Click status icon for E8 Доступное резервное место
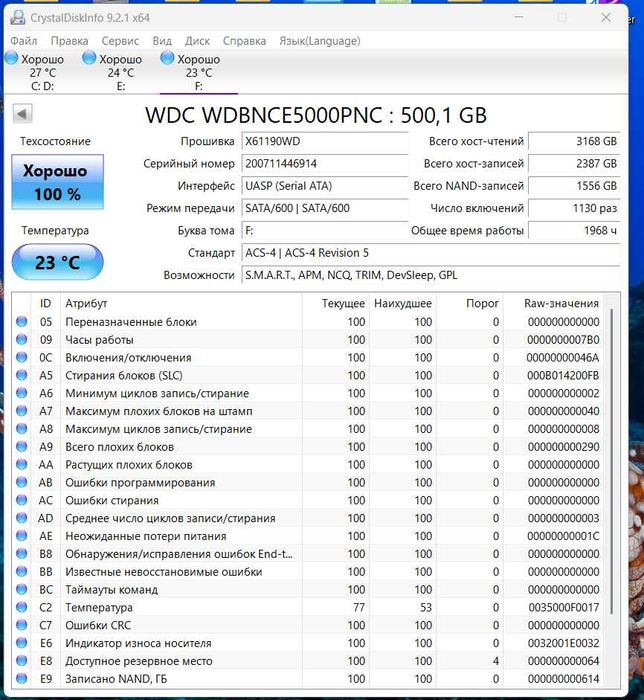 [x=21, y=661]
